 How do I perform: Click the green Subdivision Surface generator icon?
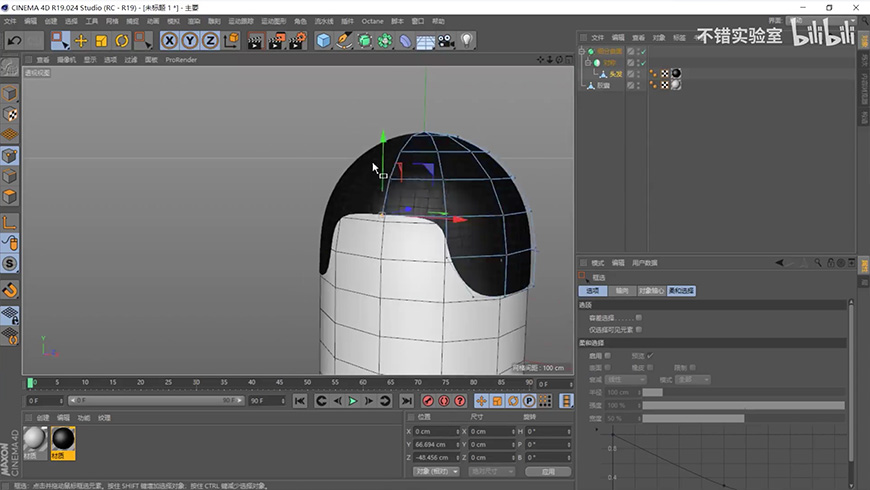(x=365, y=41)
